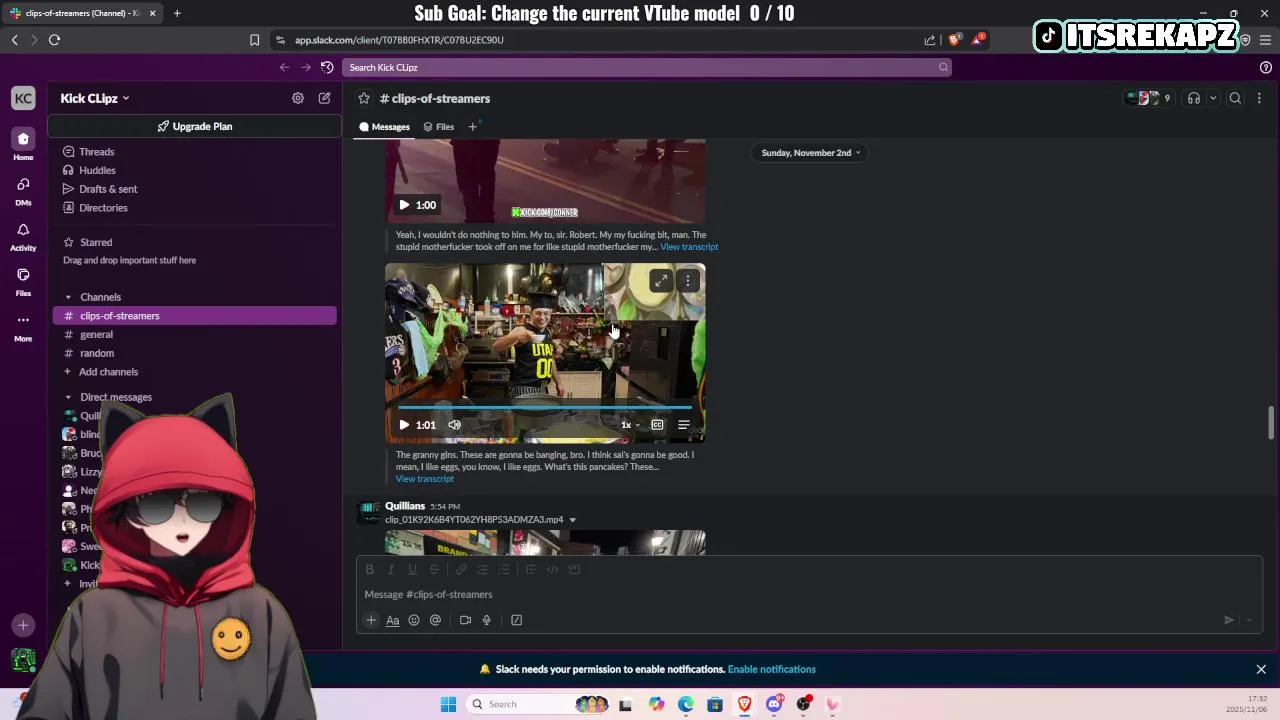Click Enable notifications link
Screen dimensions: 1280x720
coord(772,669)
